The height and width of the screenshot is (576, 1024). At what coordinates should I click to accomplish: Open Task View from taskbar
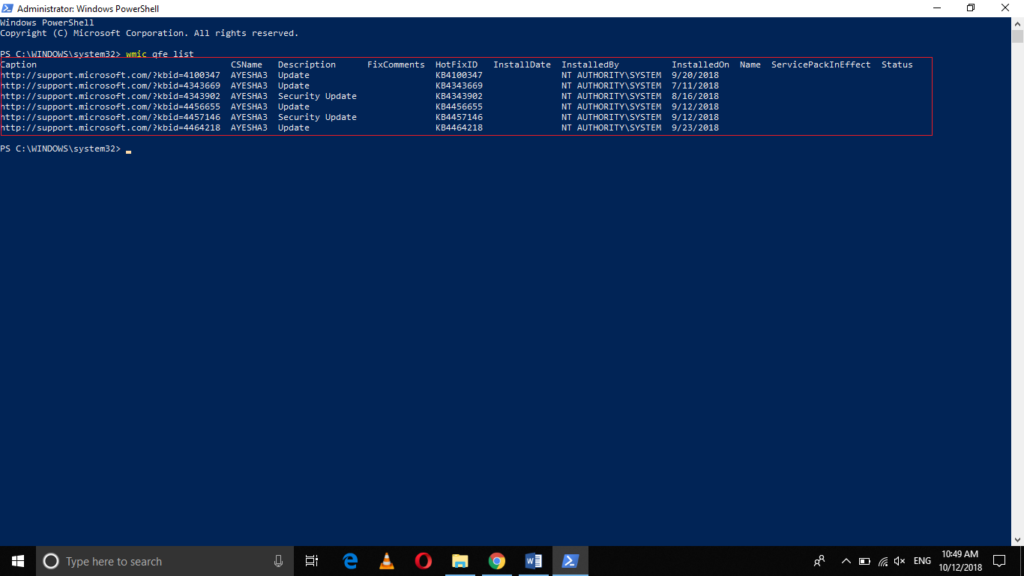click(x=311, y=561)
